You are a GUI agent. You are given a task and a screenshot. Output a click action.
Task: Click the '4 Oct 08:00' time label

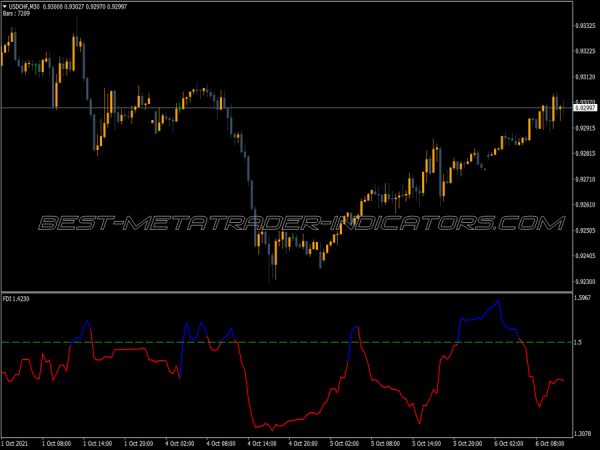[221, 443]
